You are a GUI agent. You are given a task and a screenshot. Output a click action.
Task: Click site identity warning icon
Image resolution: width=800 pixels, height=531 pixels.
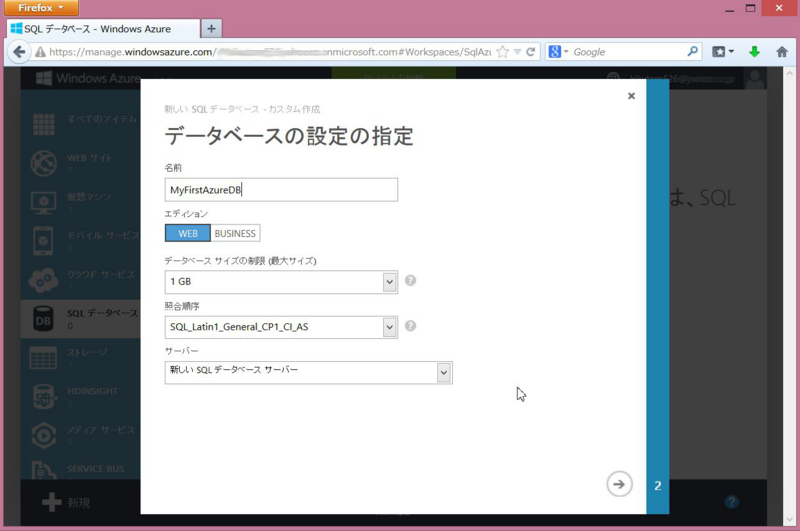click(40, 52)
